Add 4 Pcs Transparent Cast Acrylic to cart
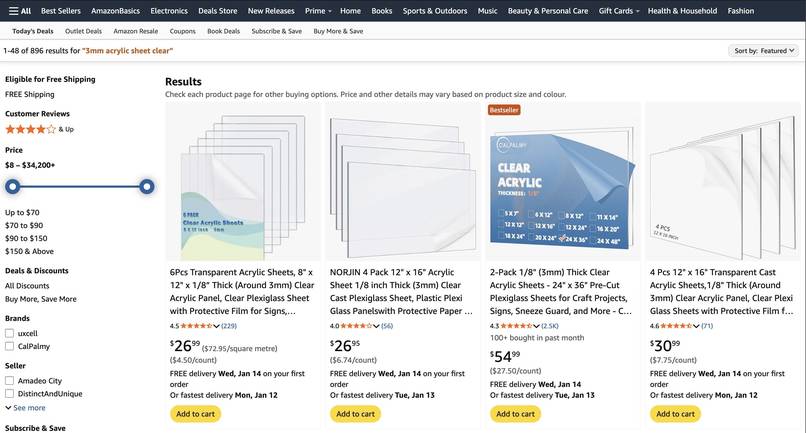 [675, 414]
